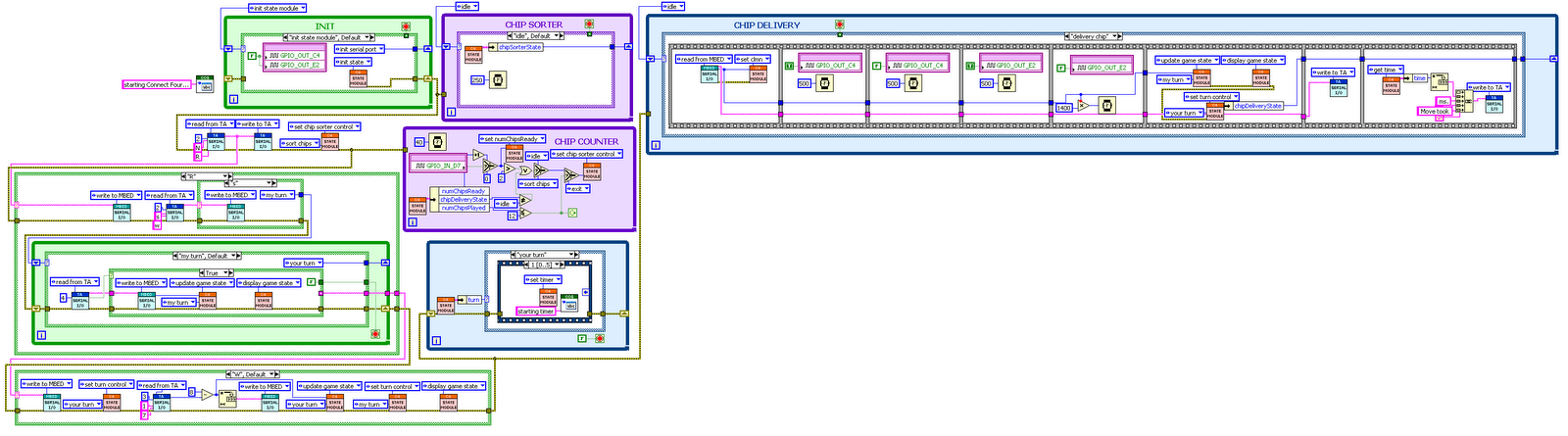
Task: Open the 'init state module' enum constant
Action: coord(277,8)
